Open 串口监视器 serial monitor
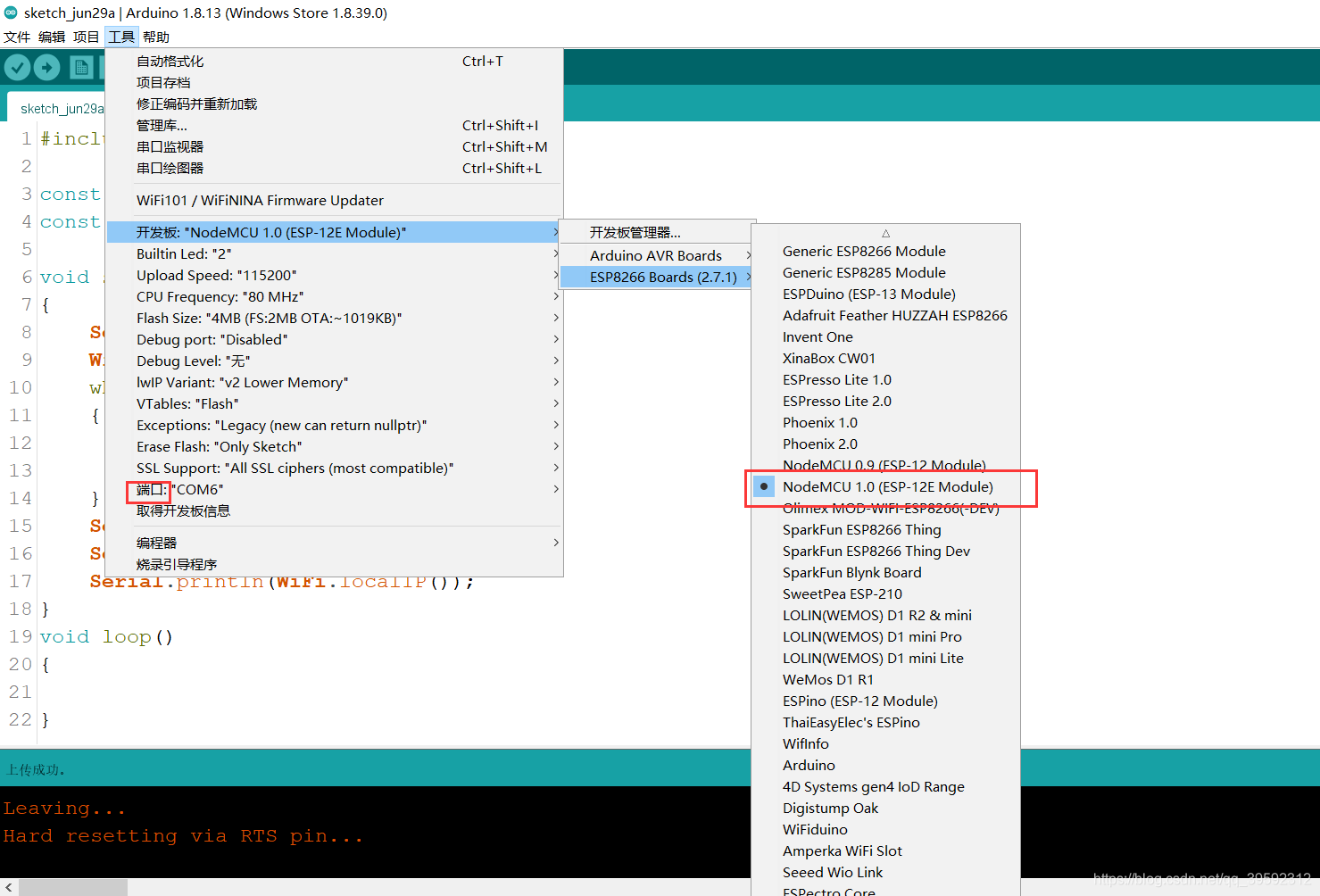The image size is (1320, 896). (x=334, y=146)
